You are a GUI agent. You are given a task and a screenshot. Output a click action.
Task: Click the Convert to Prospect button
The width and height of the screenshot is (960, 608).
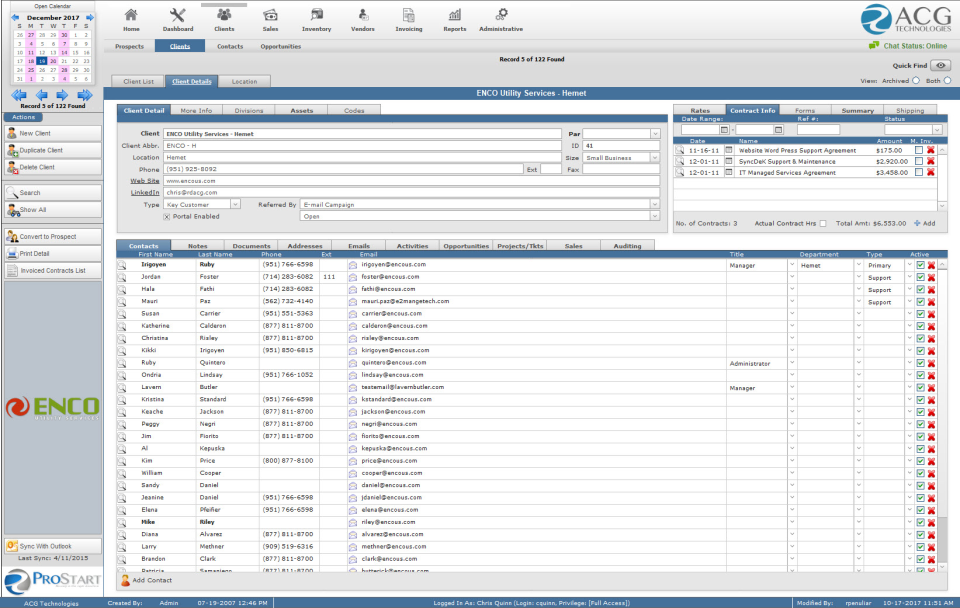[x=53, y=236]
